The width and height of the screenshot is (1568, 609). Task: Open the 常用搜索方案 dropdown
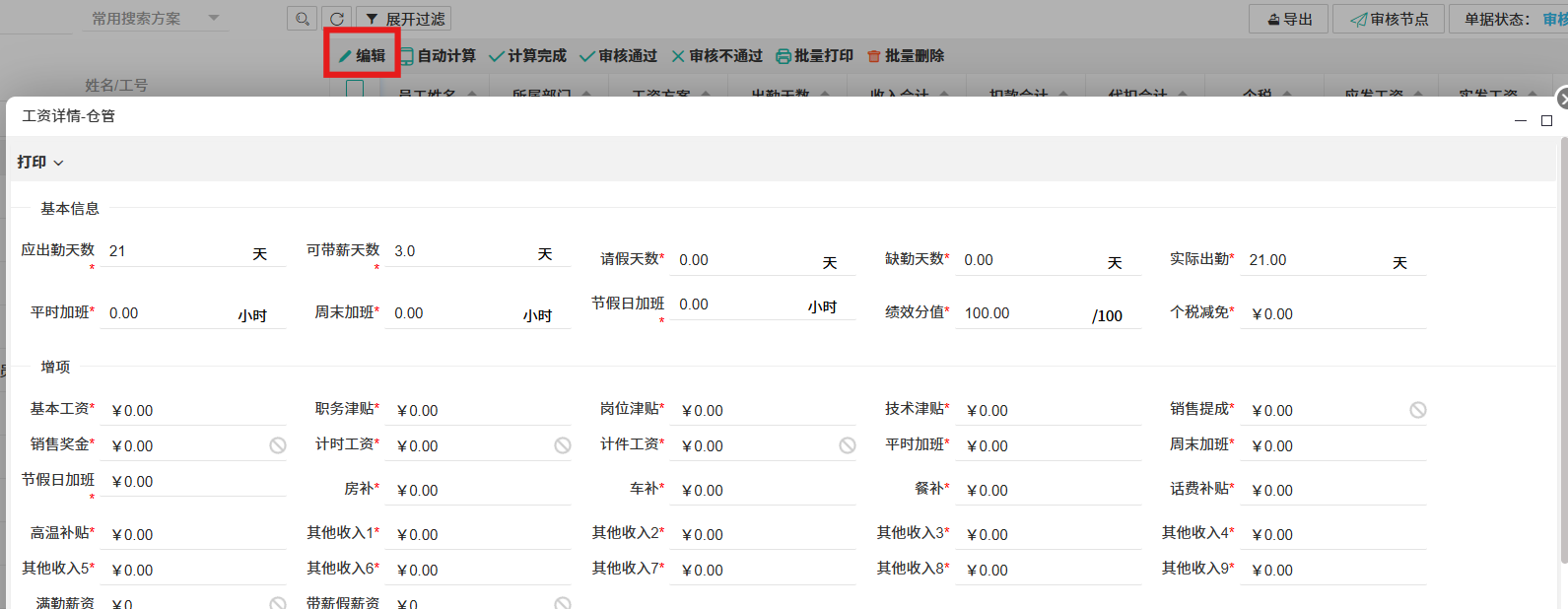(x=155, y=19)
